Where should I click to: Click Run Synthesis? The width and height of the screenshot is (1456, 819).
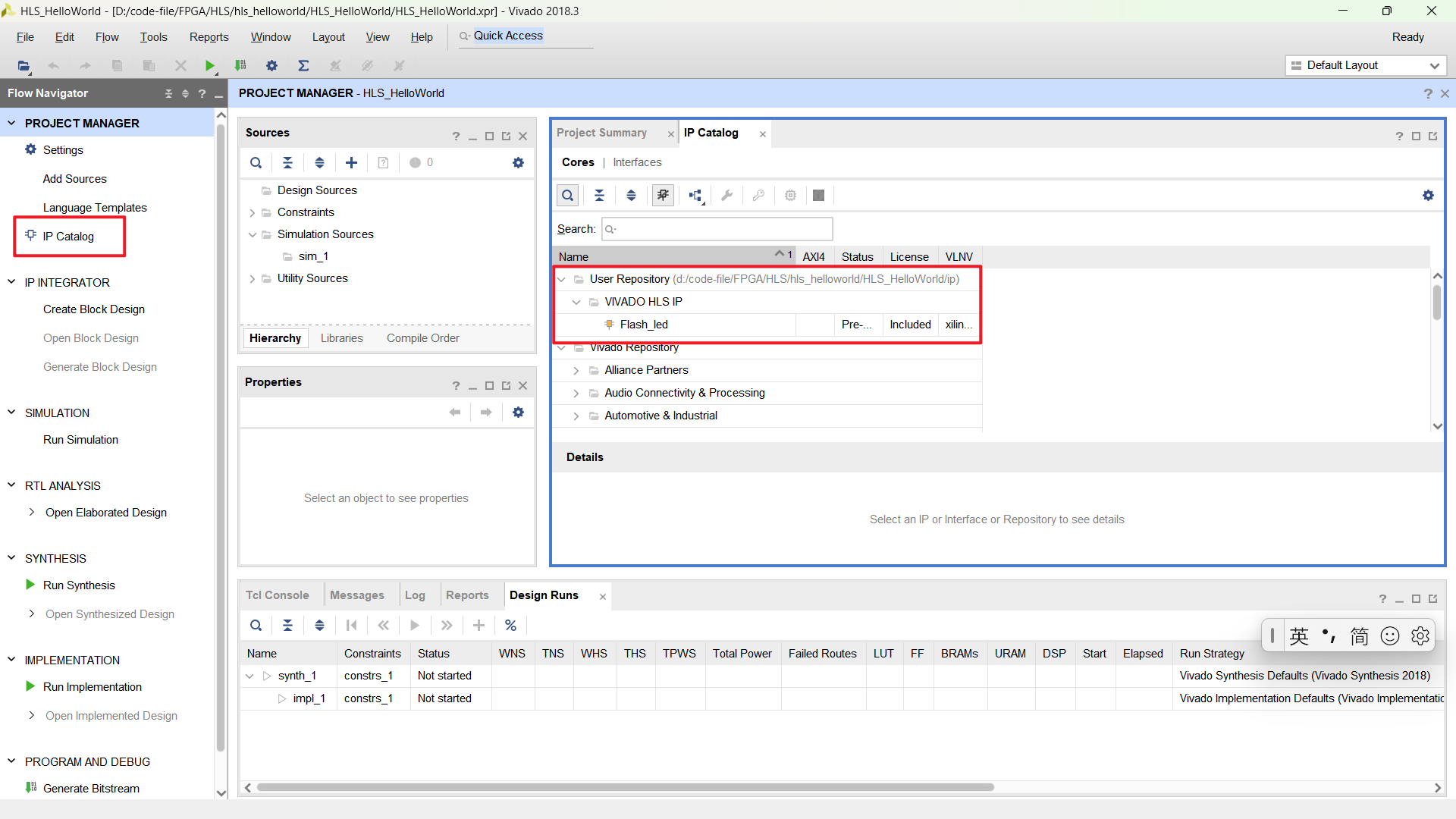[x=79, y=585]
